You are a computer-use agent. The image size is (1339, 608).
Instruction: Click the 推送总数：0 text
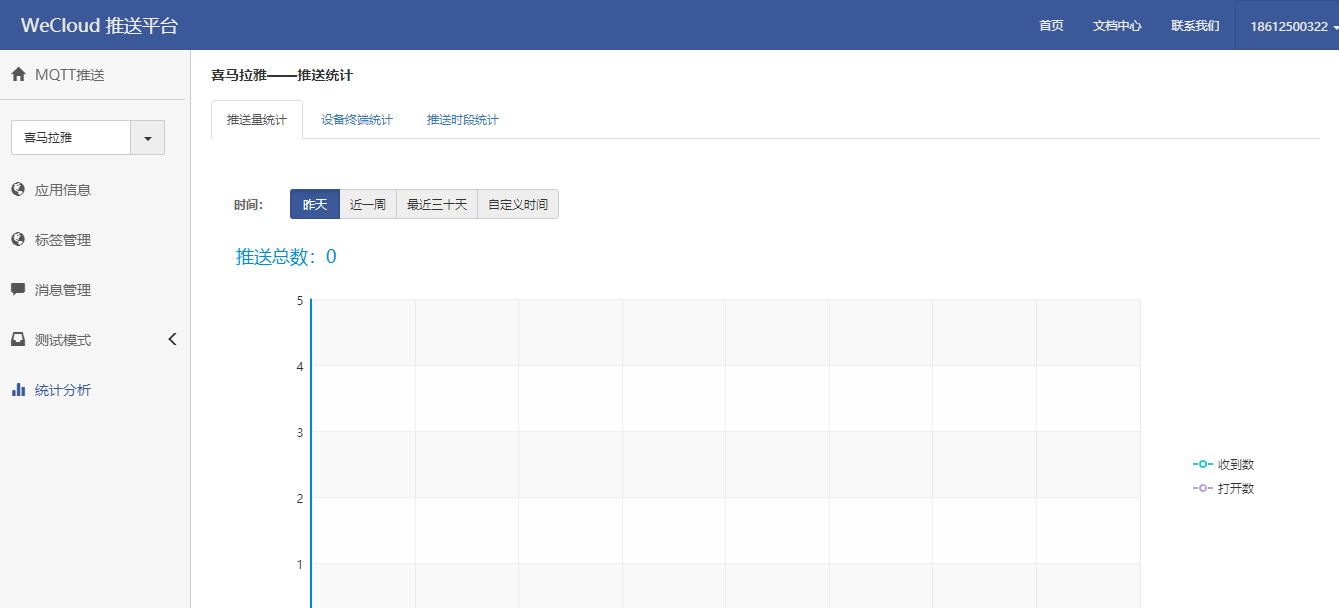286,257
